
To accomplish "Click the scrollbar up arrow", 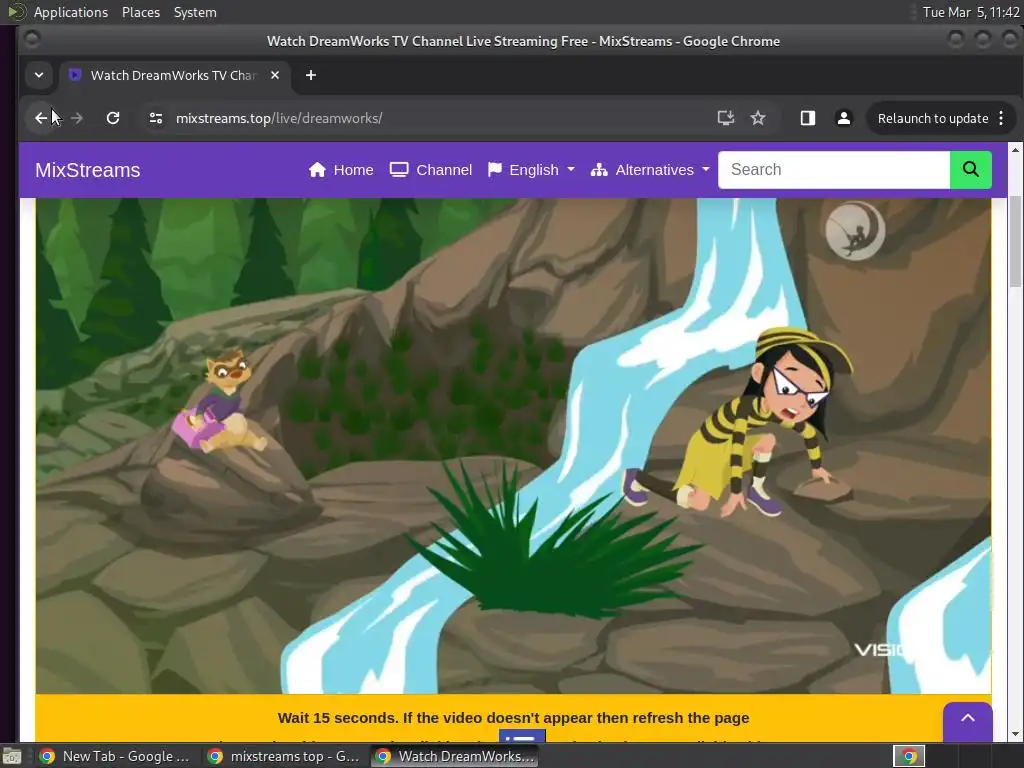I will 1015,150.
